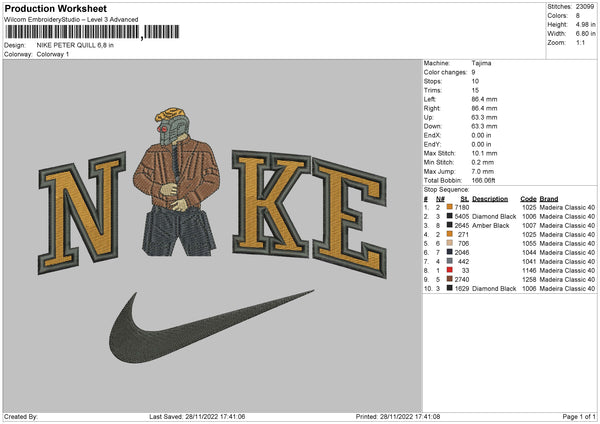Screen dimensions: 600x424
Task: Click the 'Production Worksheet' title
Action: tap(55, 8)
